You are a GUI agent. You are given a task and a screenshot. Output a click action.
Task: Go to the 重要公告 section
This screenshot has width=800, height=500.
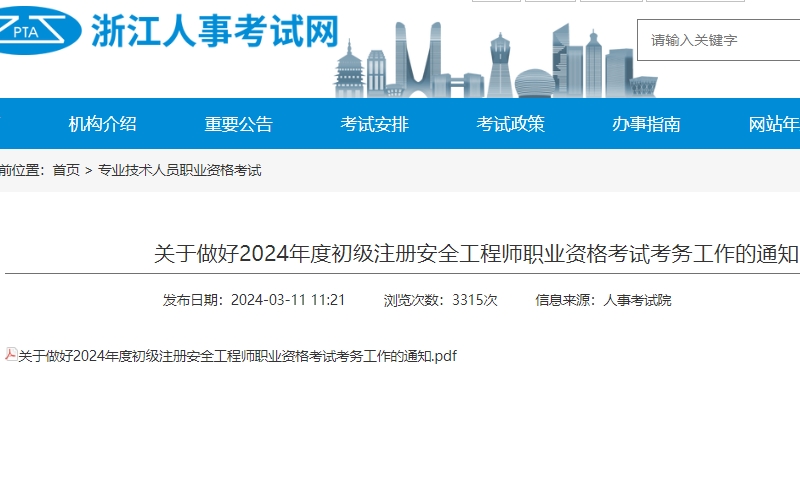(x=238, y=124)
